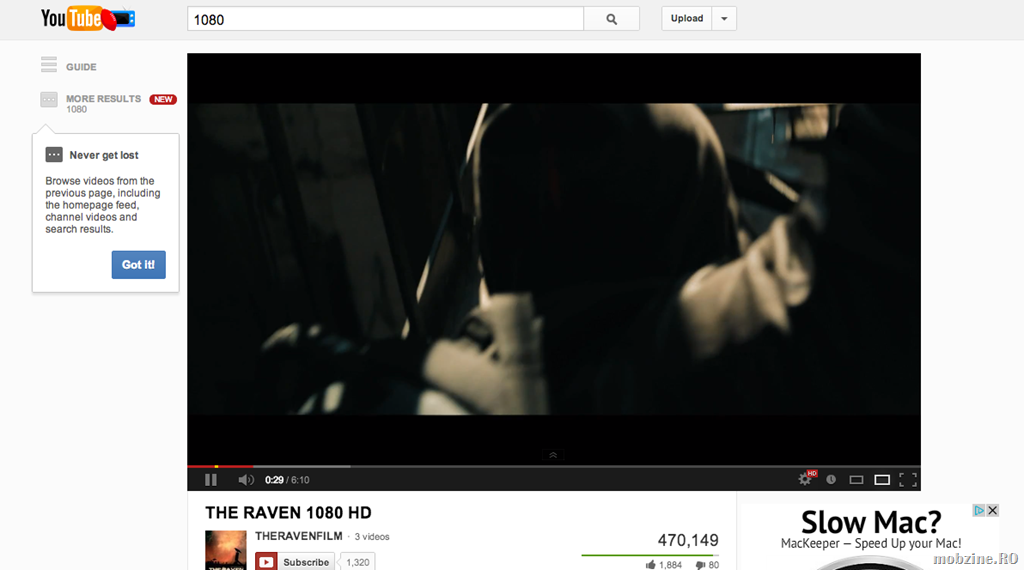Click the Upload button
This screenshot has width=1024, height=570.
tap(686, 18)
